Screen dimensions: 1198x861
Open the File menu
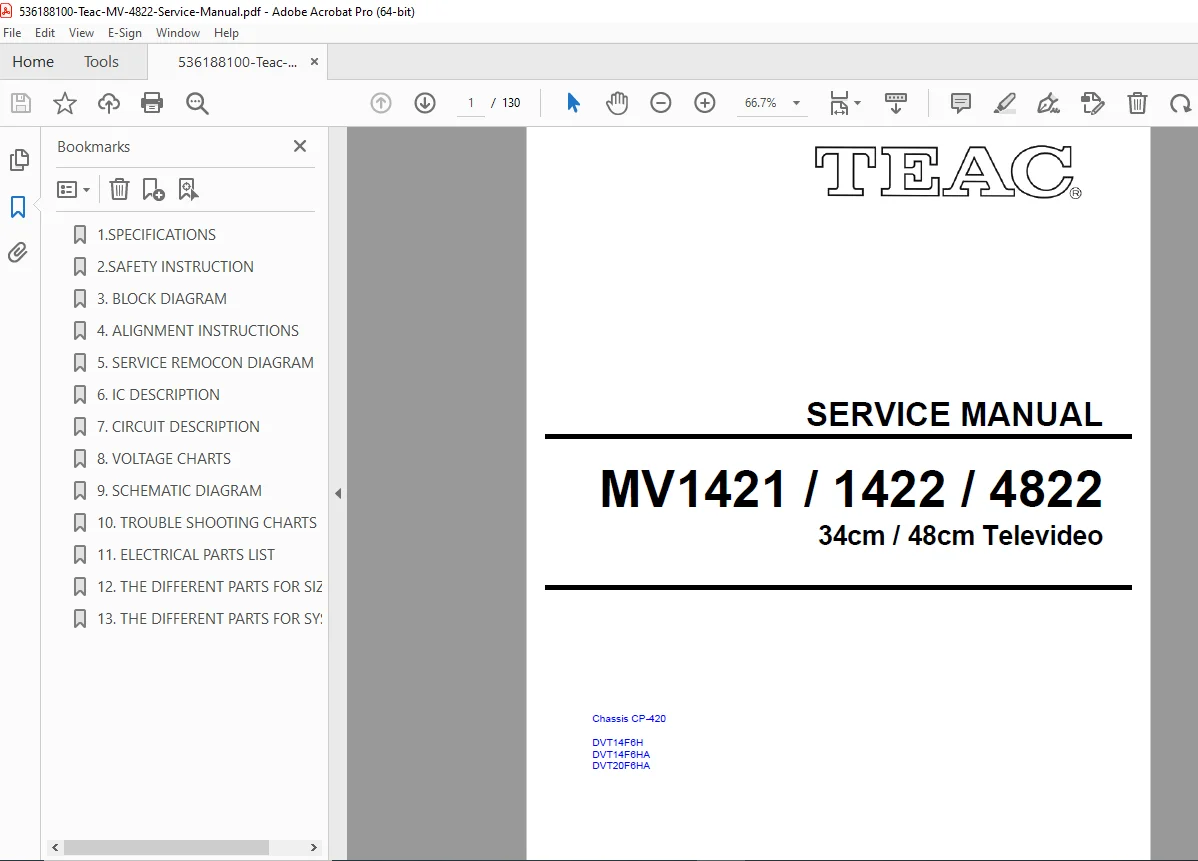12,33
